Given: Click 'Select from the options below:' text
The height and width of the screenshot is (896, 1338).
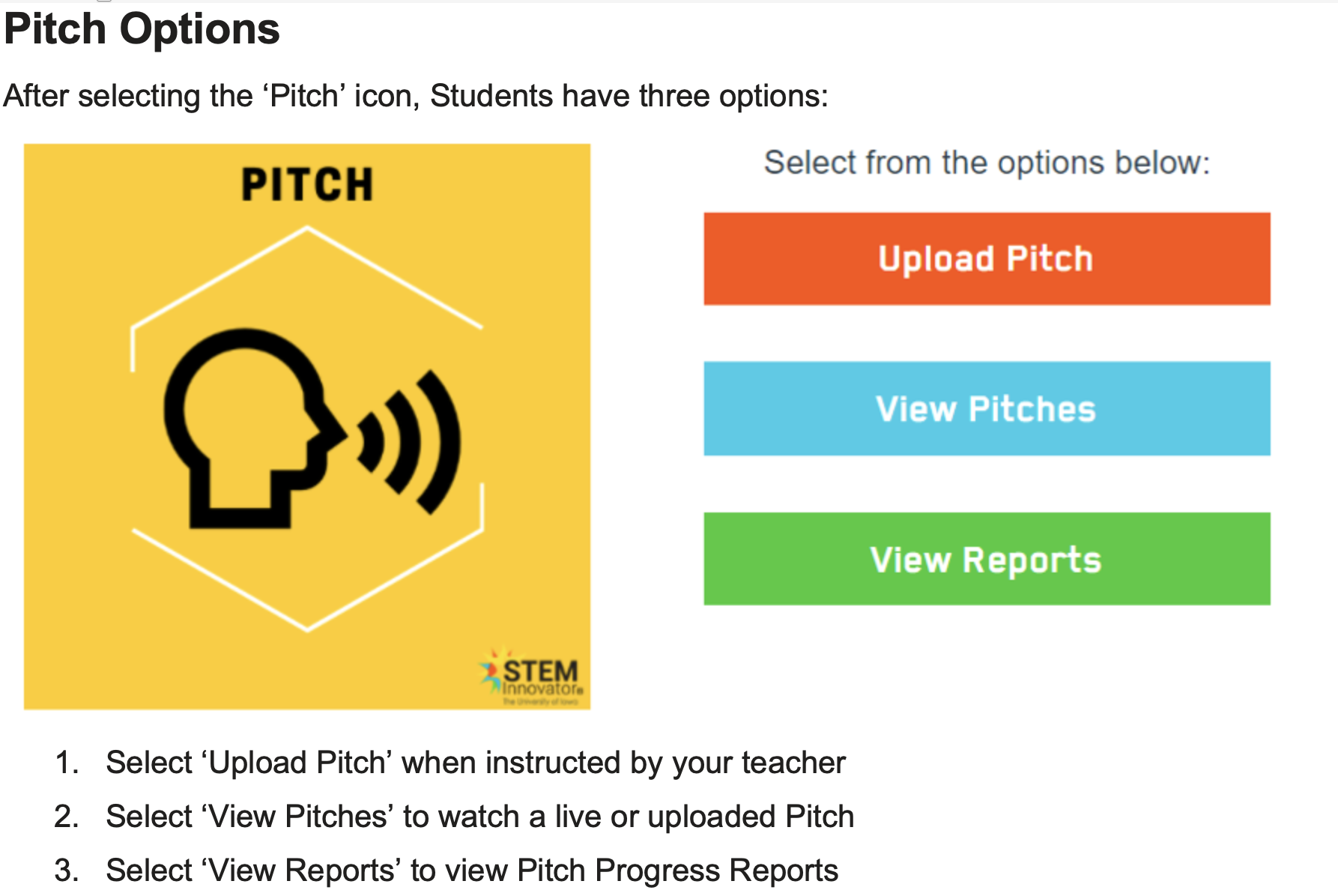Looking at the screenshot, I should [x=986, y=163].
